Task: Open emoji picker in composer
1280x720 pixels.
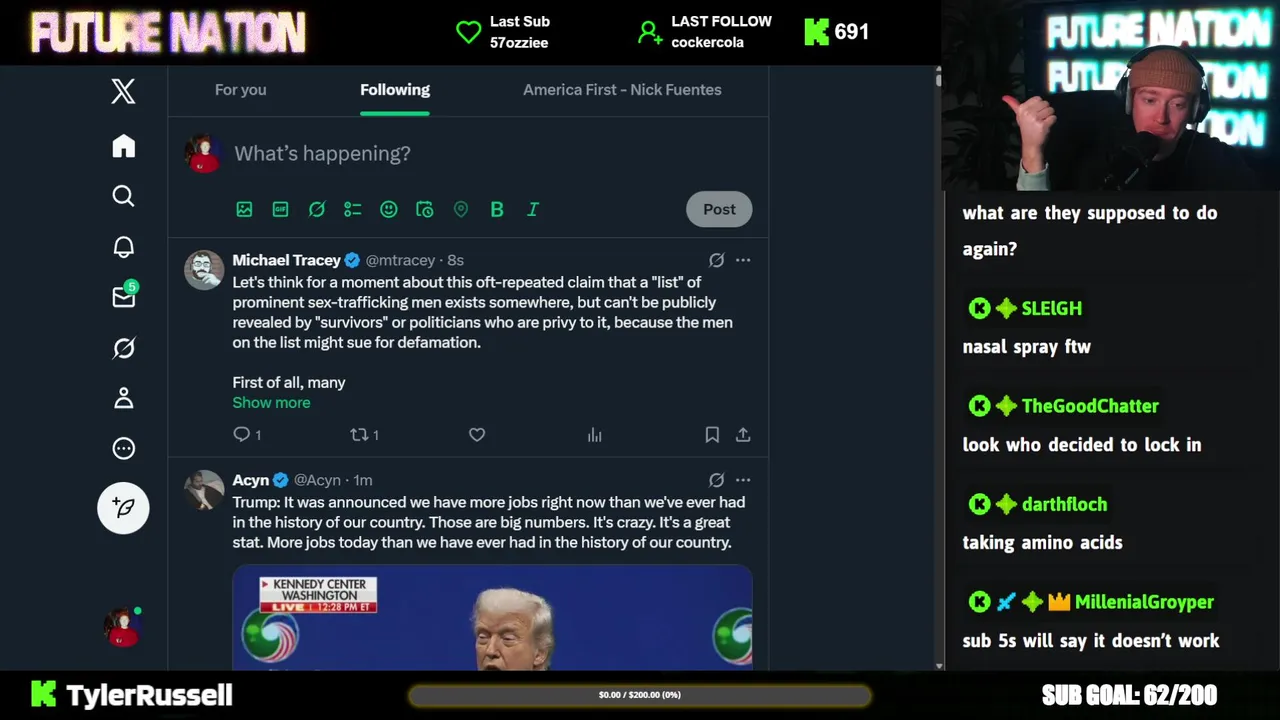Action: coord(388,209)
